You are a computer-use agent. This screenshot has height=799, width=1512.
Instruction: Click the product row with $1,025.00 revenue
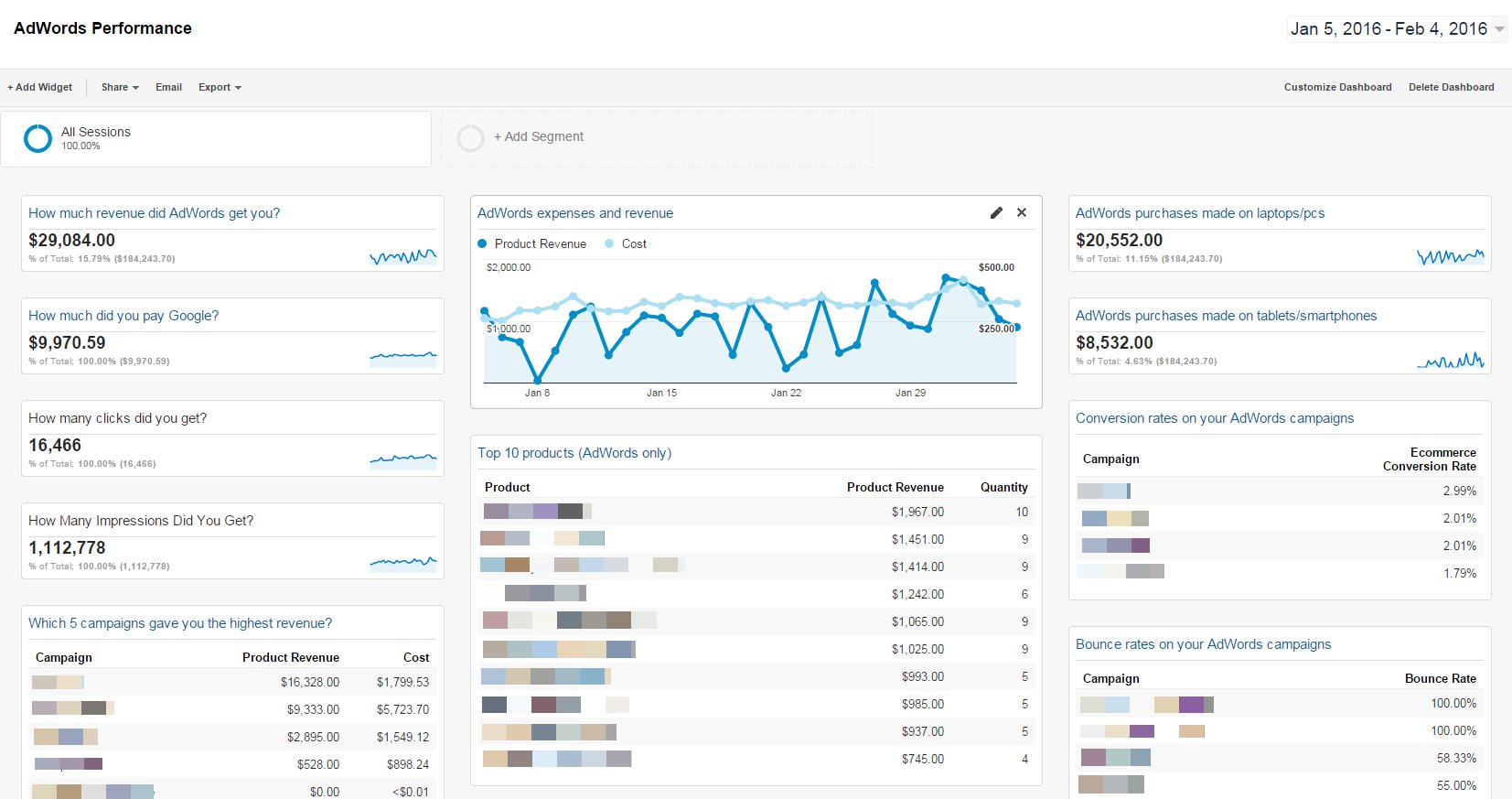click(756, 649)
